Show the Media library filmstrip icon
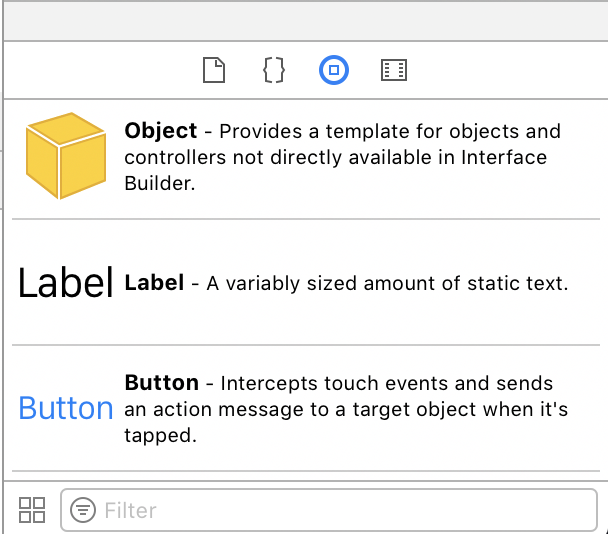 394,70
